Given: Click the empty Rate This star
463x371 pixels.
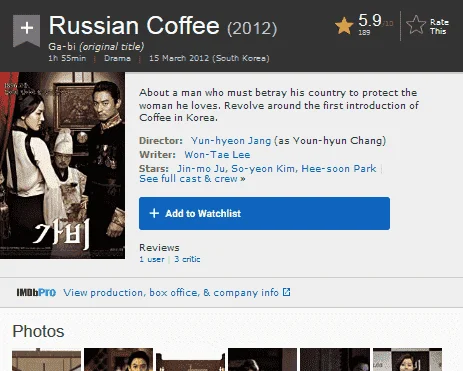Looking at the screenshot, I should click(x=416, y=25).
